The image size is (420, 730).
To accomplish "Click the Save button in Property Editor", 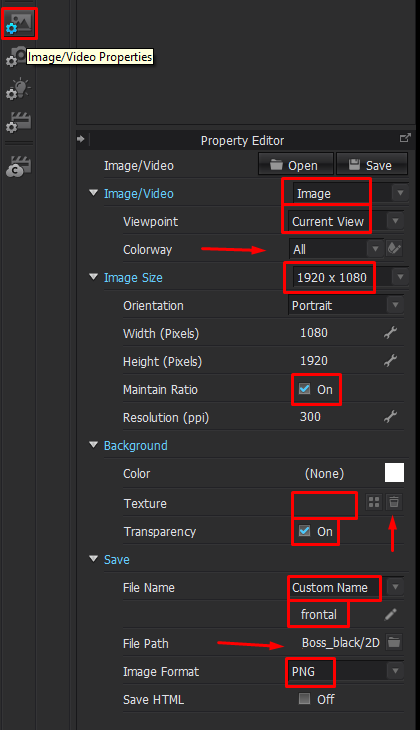I will (x=372, y=165).
